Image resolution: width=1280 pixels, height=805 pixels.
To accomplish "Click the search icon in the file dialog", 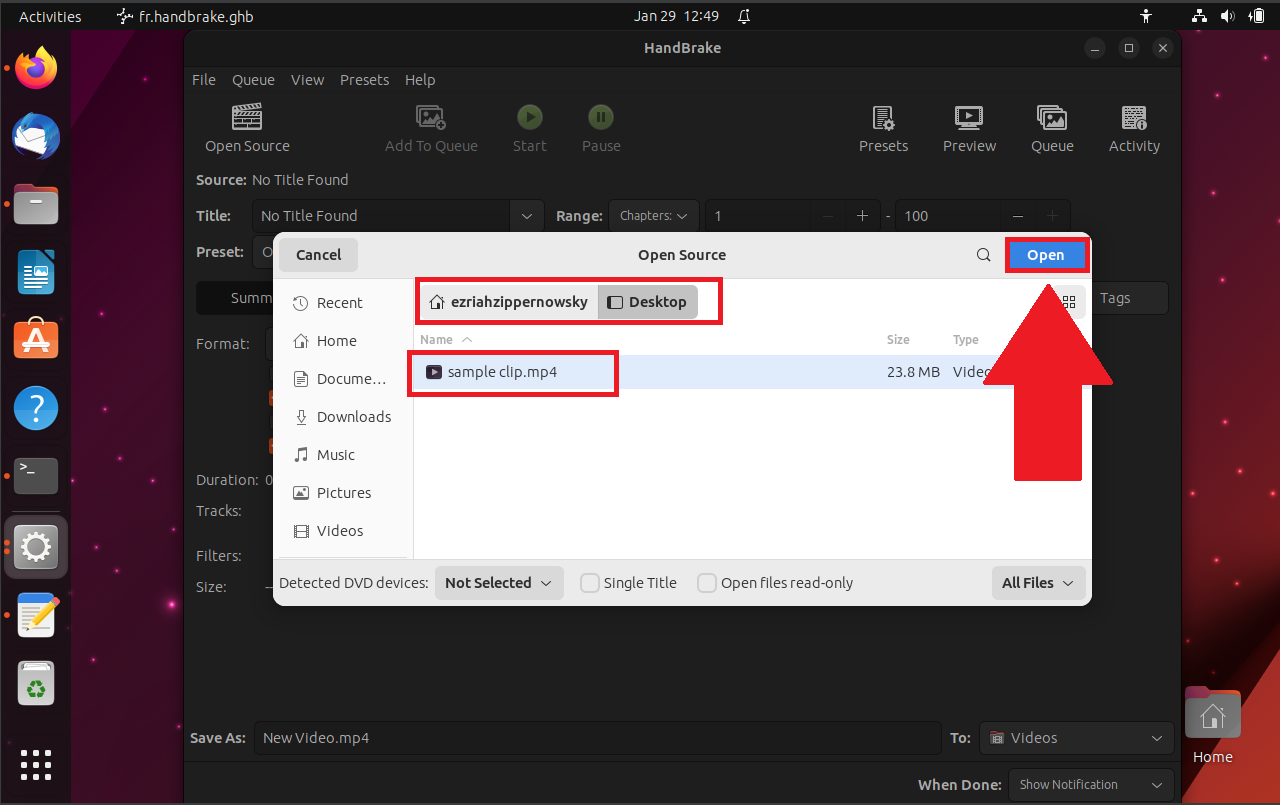I will [983, 255].
